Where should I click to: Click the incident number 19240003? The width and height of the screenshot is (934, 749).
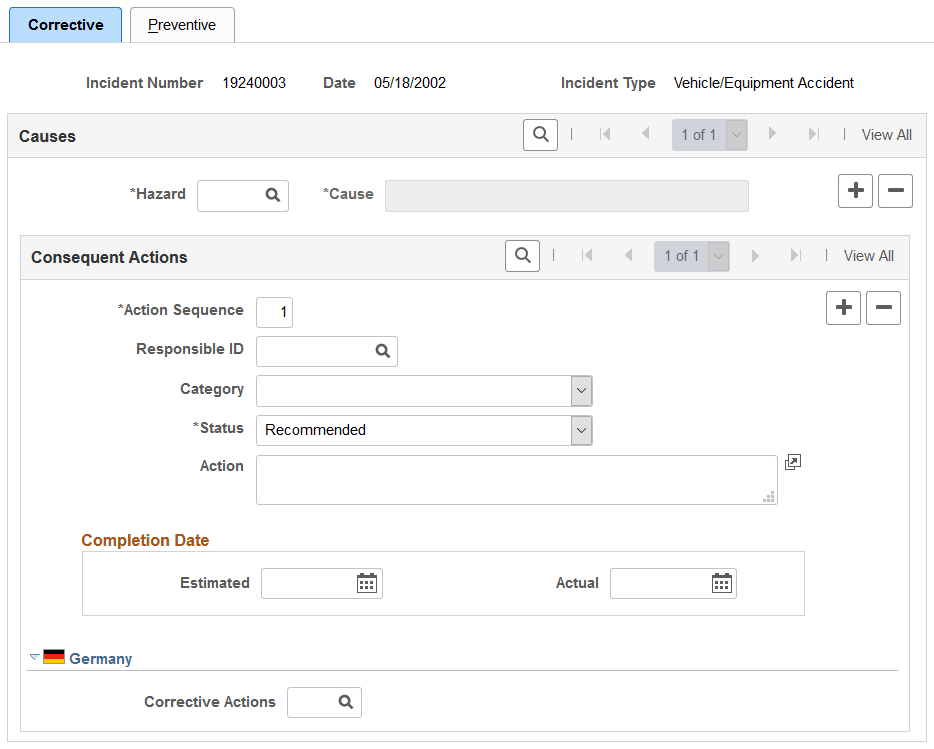(254, 83)
